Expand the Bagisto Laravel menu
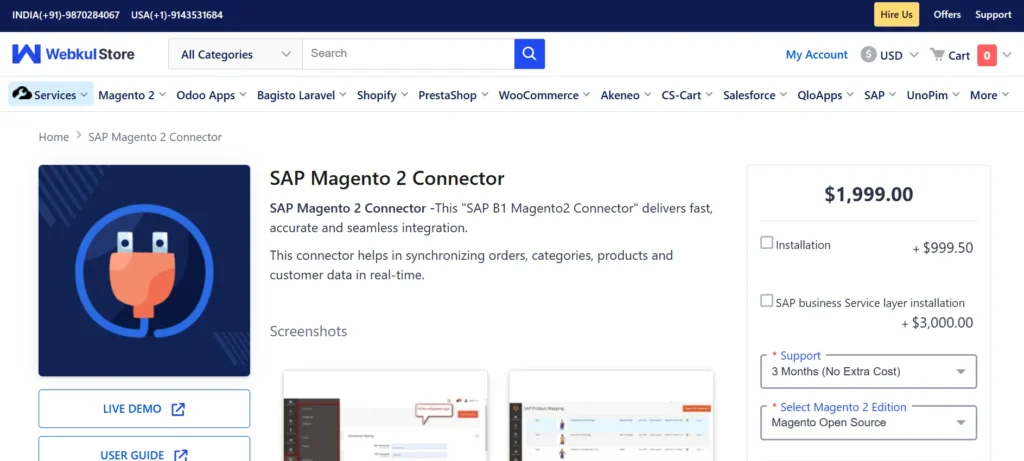 (302, 95)
